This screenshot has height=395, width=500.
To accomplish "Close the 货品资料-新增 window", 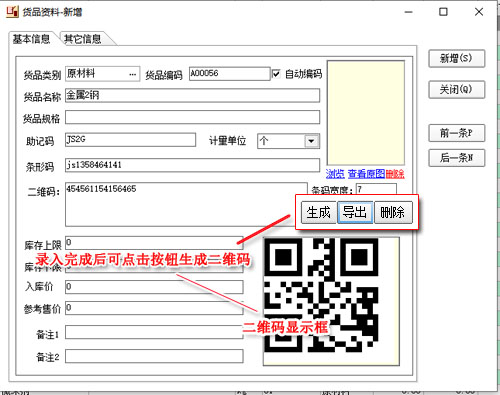I will click(x=479, y=12).
